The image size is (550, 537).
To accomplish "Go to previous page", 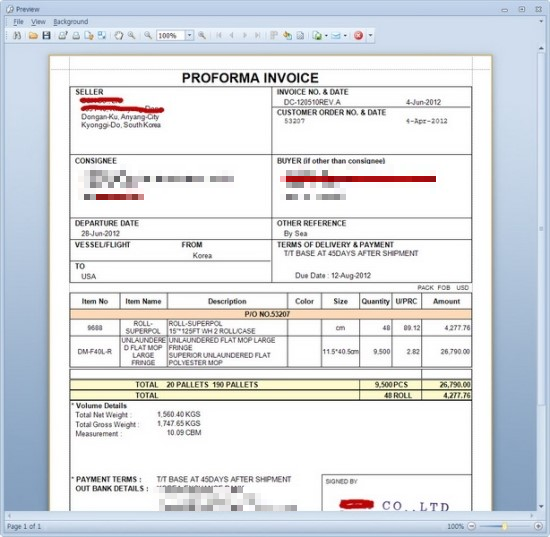I will 232,35.
